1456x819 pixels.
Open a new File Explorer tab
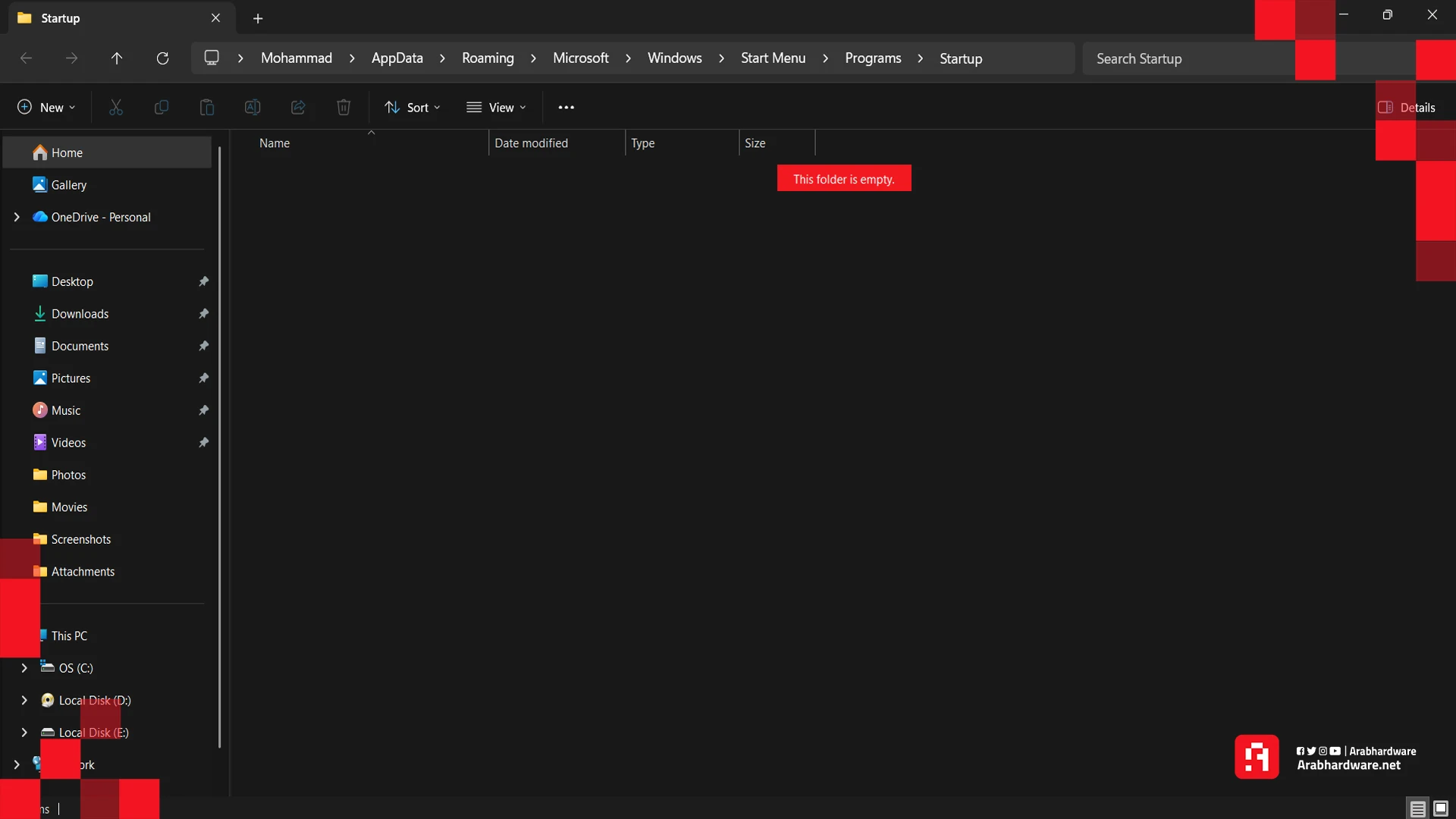coord(258,18)
